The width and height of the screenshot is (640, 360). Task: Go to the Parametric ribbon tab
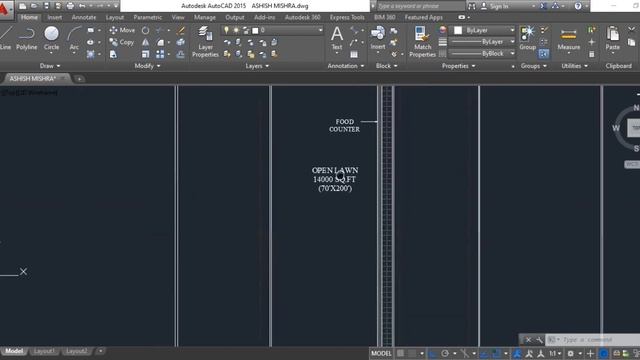coord(147,17)
